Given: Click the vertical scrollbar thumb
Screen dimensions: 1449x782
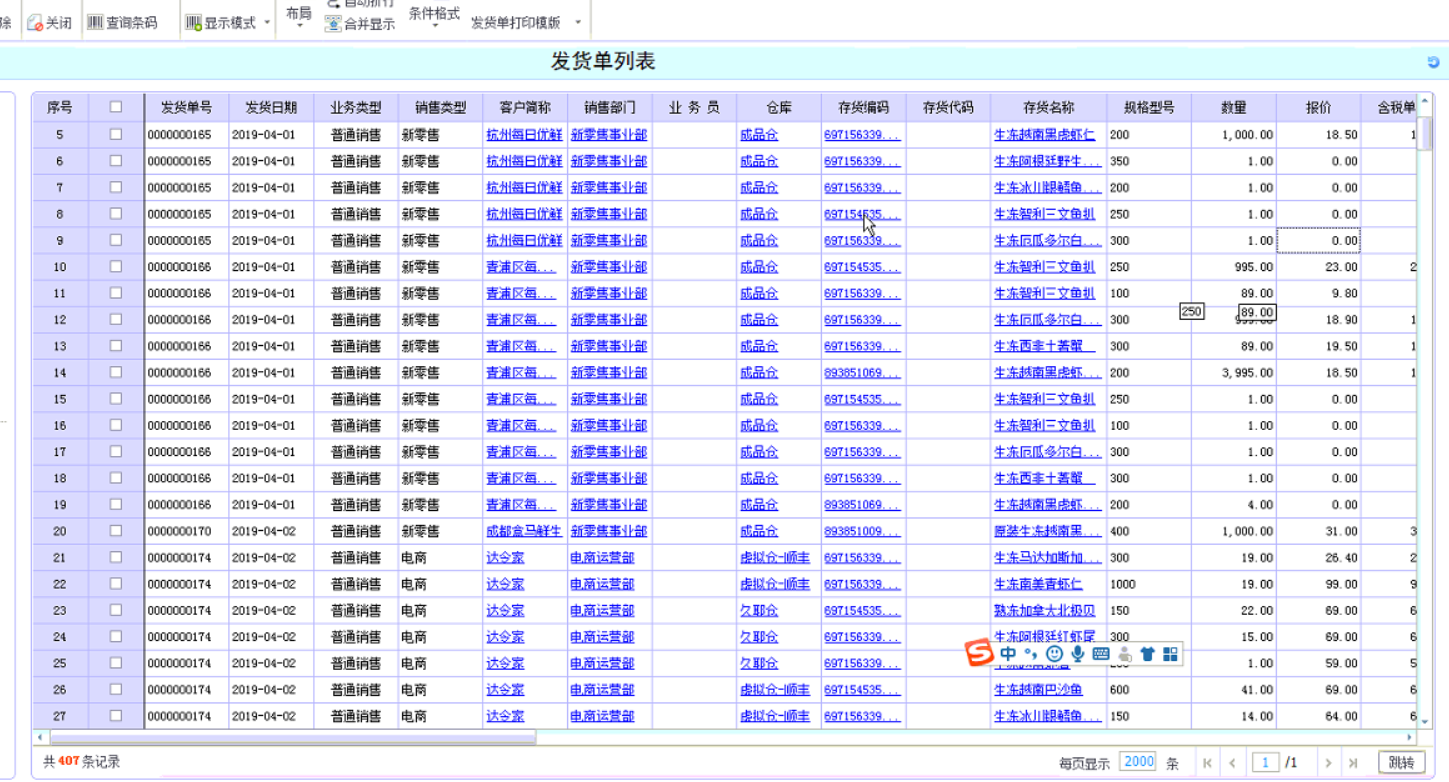Looking at the screenshot, I should [x=1426, y=132].
